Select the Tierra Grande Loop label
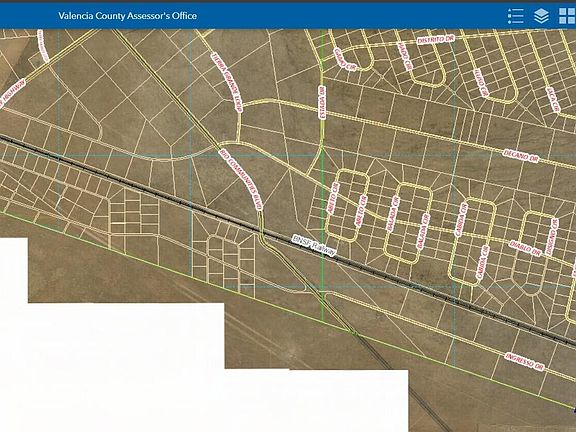Image resolution: width=576 pixels, height=432 pixels. (227, 82)
